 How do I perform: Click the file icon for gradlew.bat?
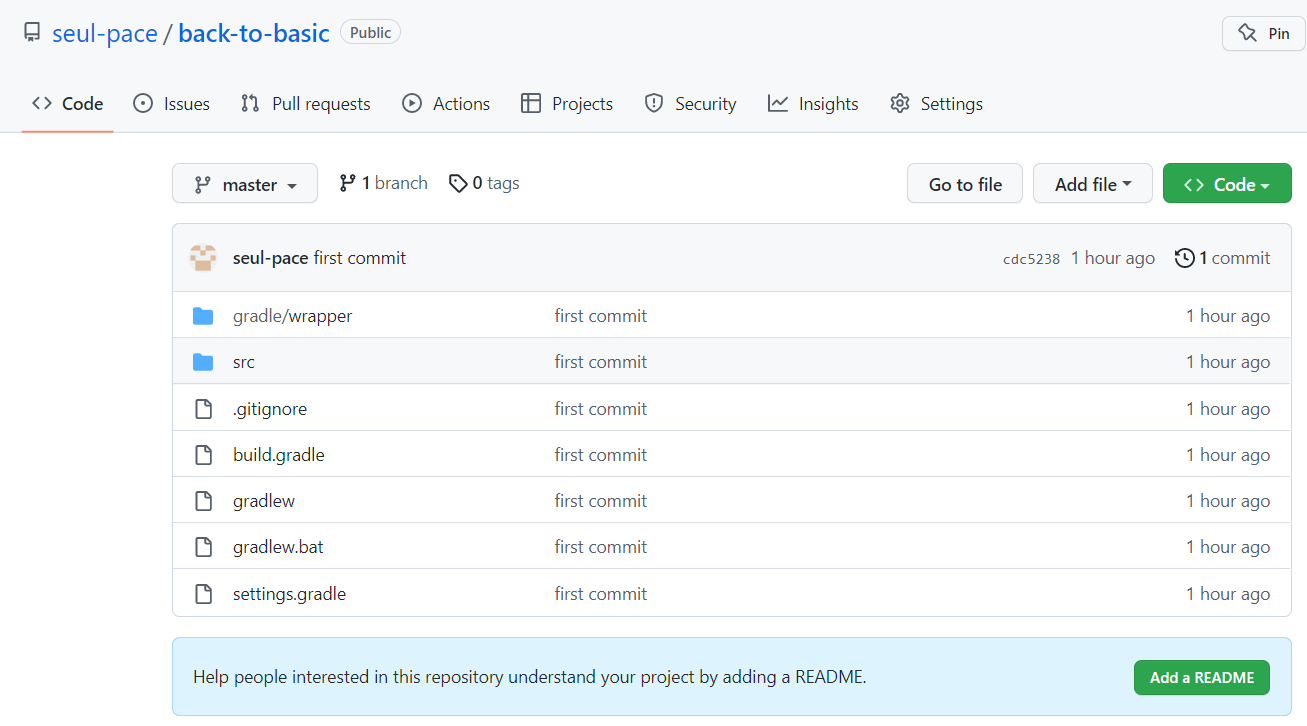(x=203, y=547)
